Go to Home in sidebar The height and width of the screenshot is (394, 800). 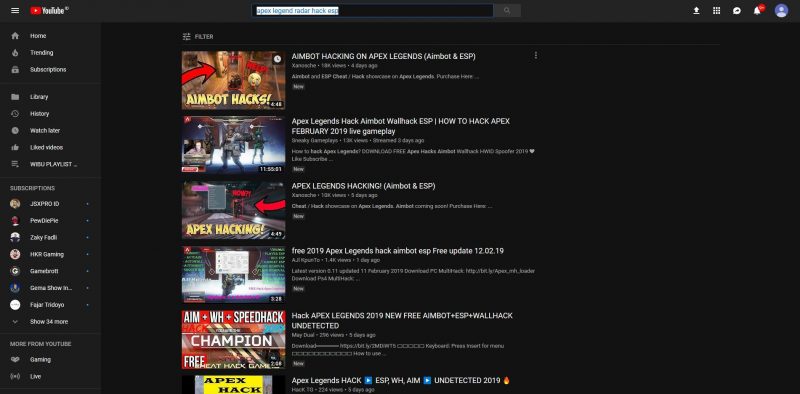[51, 36]
